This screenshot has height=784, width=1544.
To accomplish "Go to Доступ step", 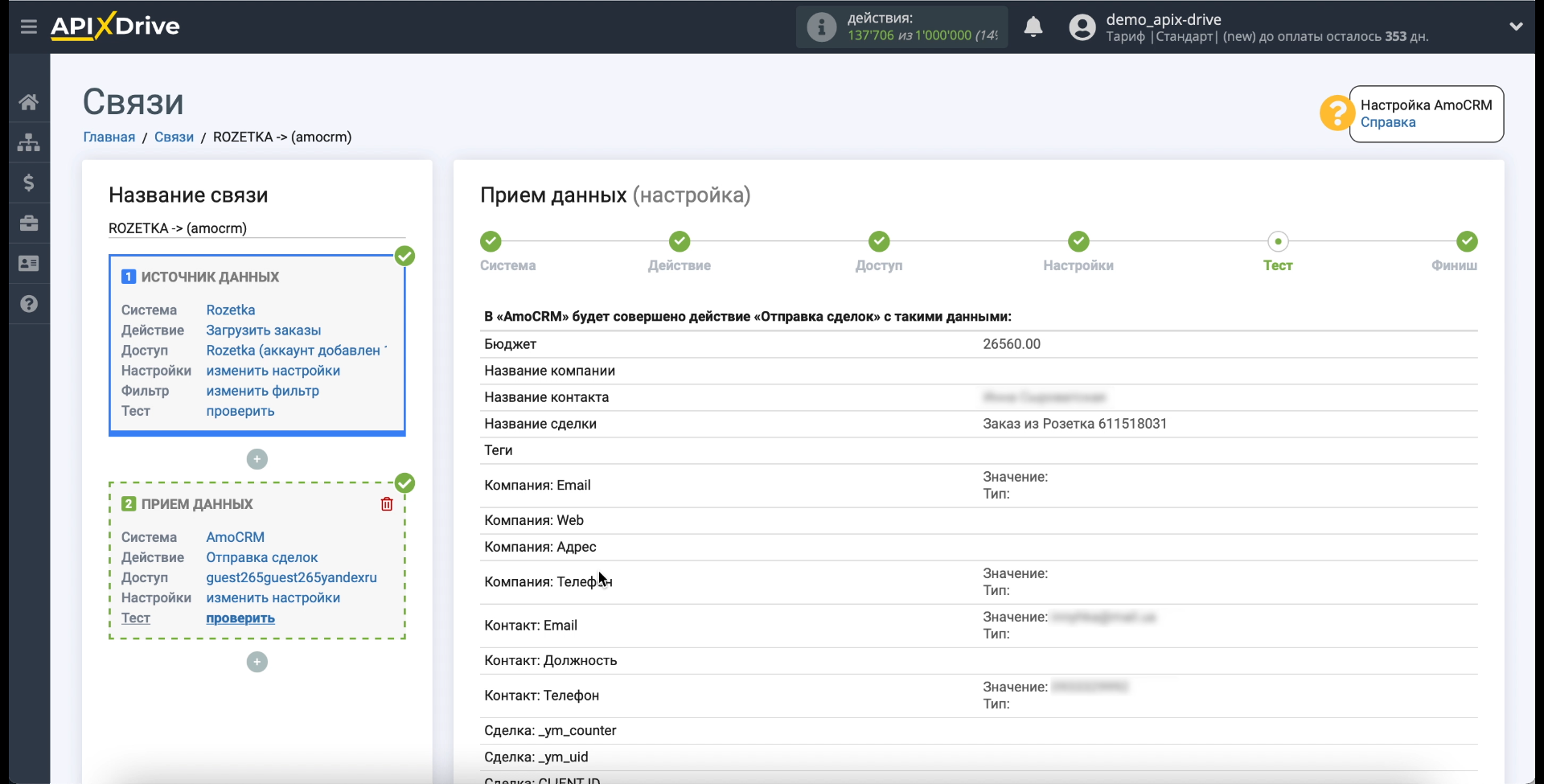I will 879,265.
